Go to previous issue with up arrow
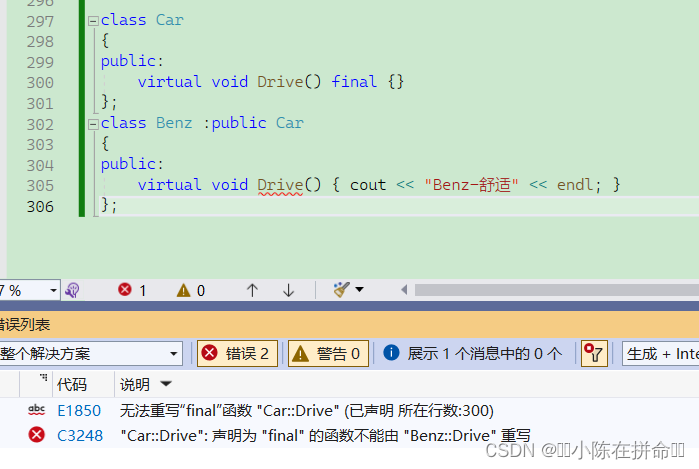 (x=252, y=291)
